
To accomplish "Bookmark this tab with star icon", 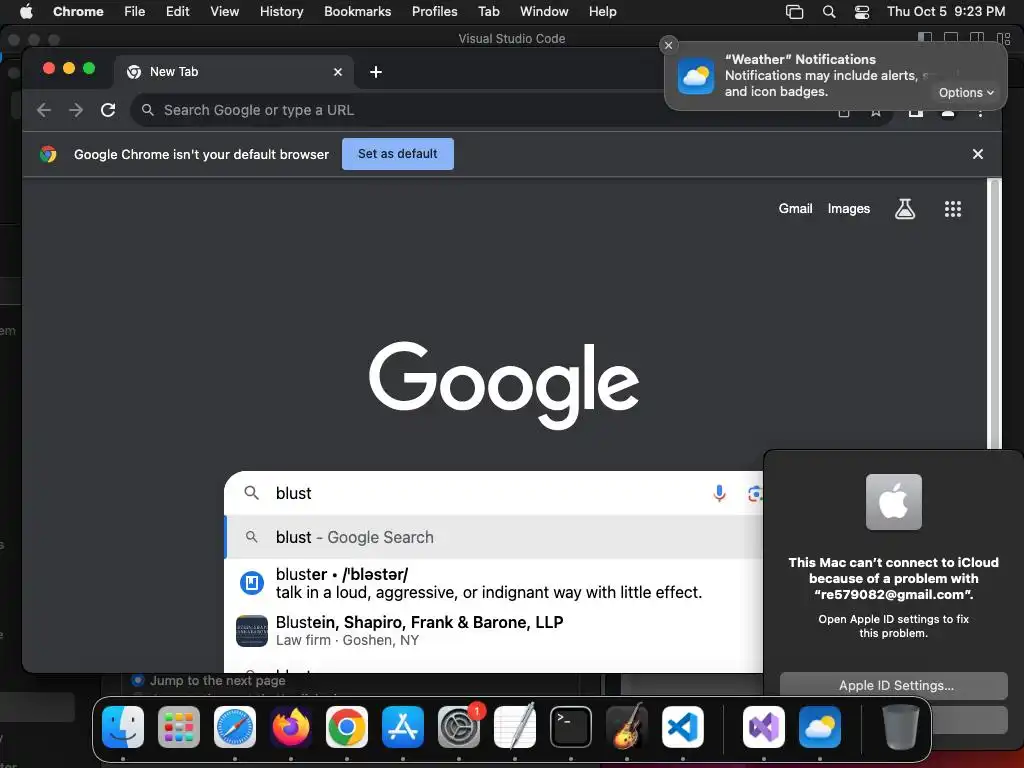I will pos(876,112).
